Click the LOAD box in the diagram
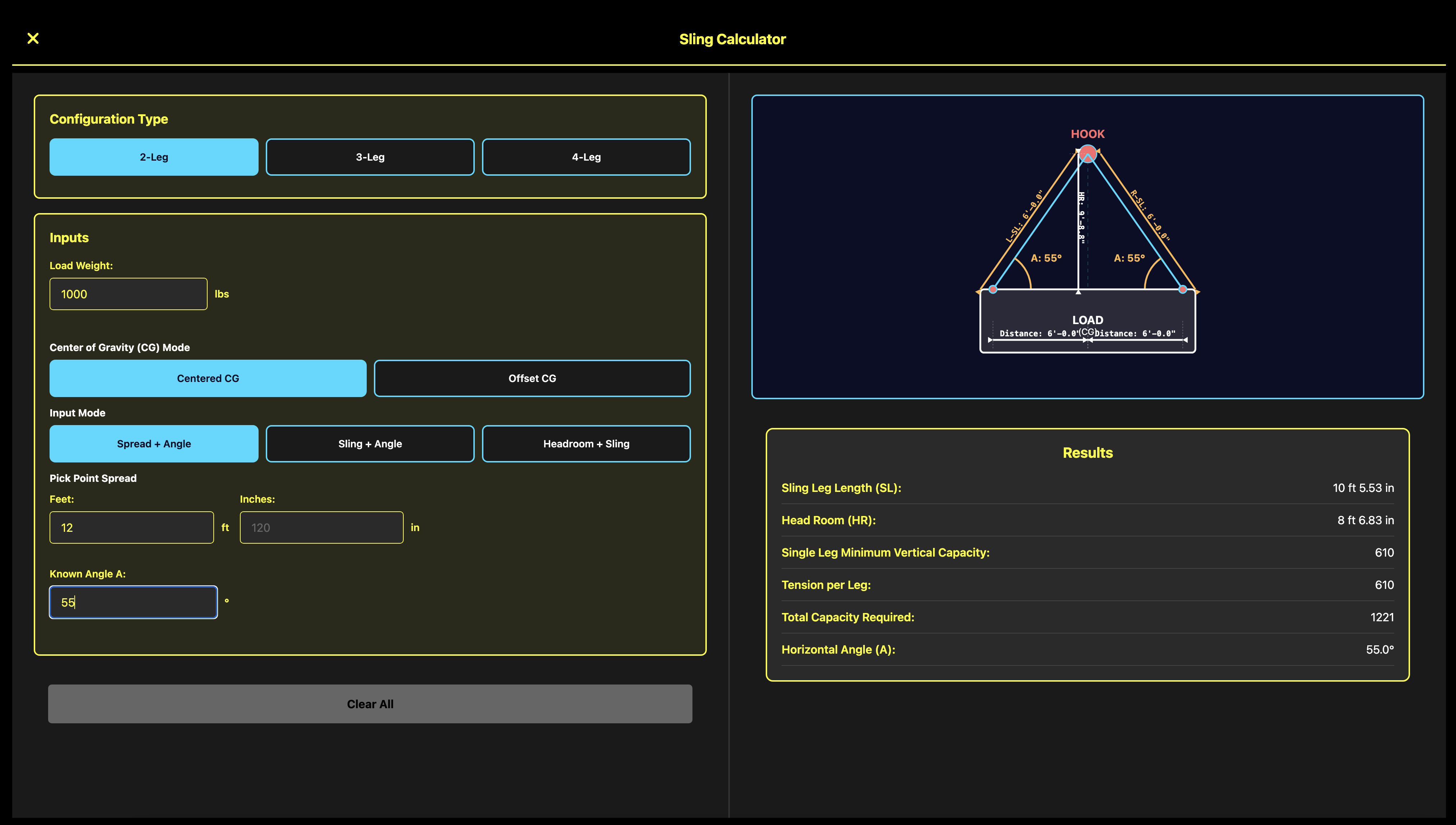1456x825 pixels. coord(1087,321)
